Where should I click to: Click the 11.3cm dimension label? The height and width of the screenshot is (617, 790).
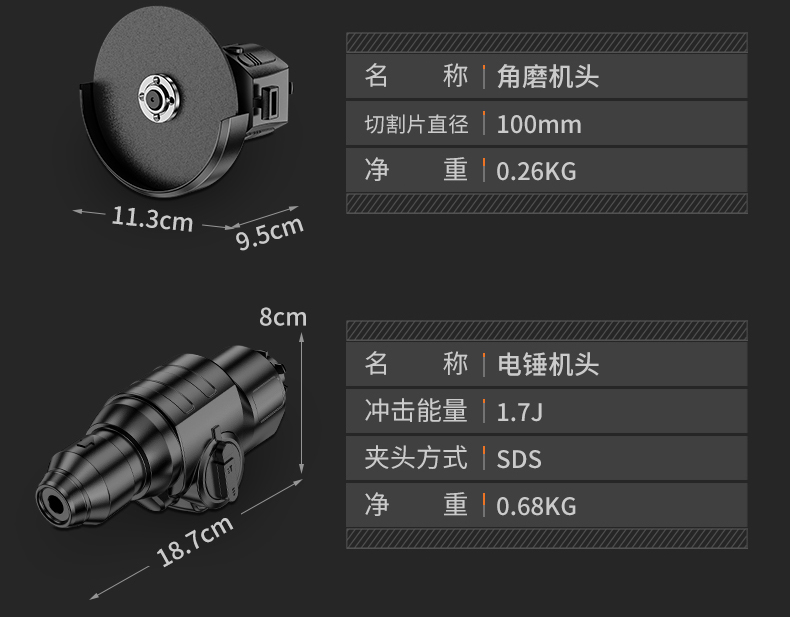click(x=152, y=219)
